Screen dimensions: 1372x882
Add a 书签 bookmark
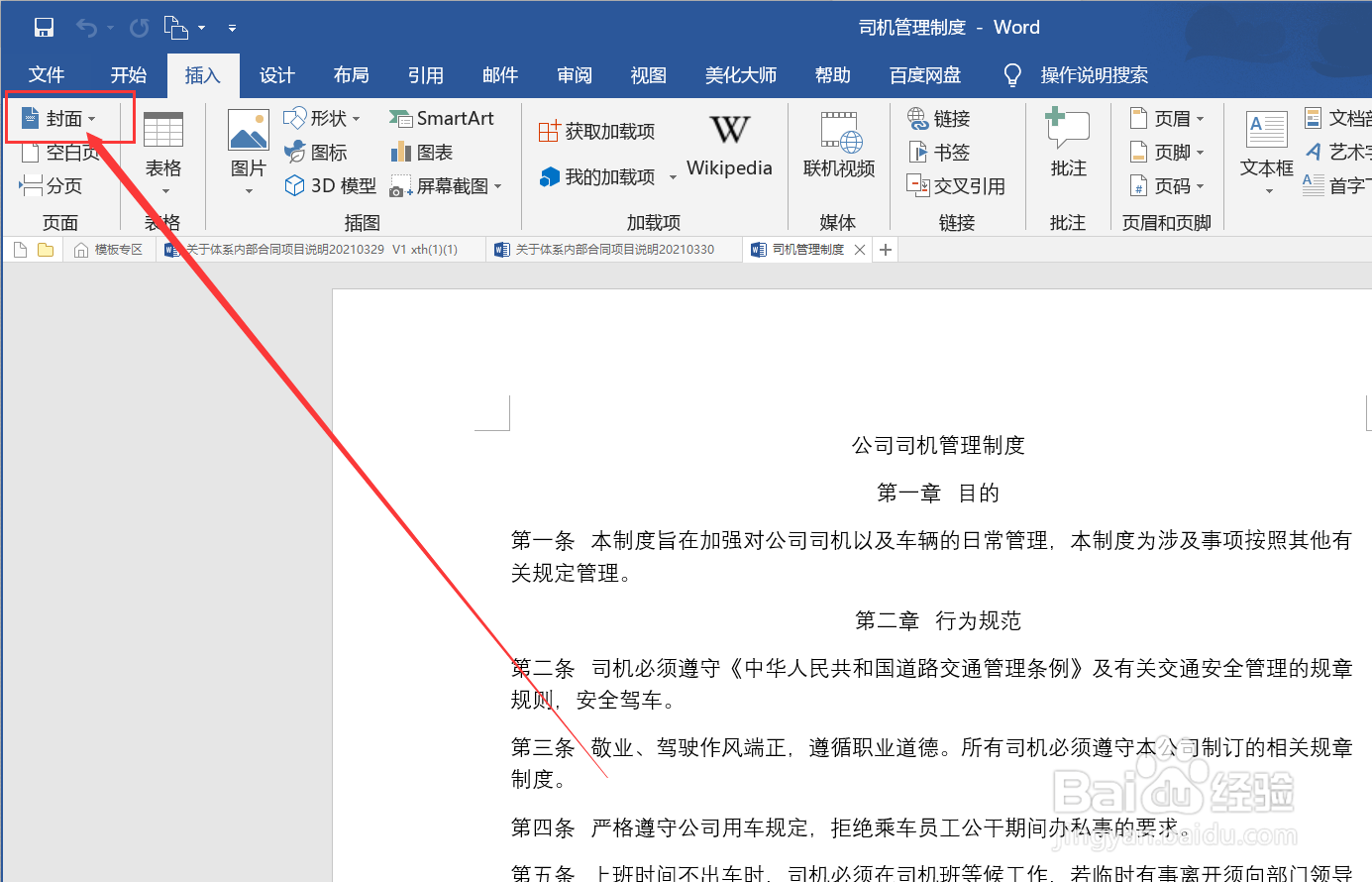(x=938, y=152)
